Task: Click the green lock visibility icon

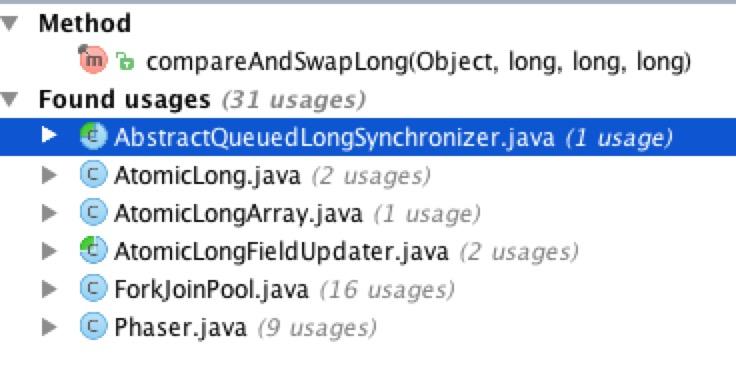Action: point(125,61)
